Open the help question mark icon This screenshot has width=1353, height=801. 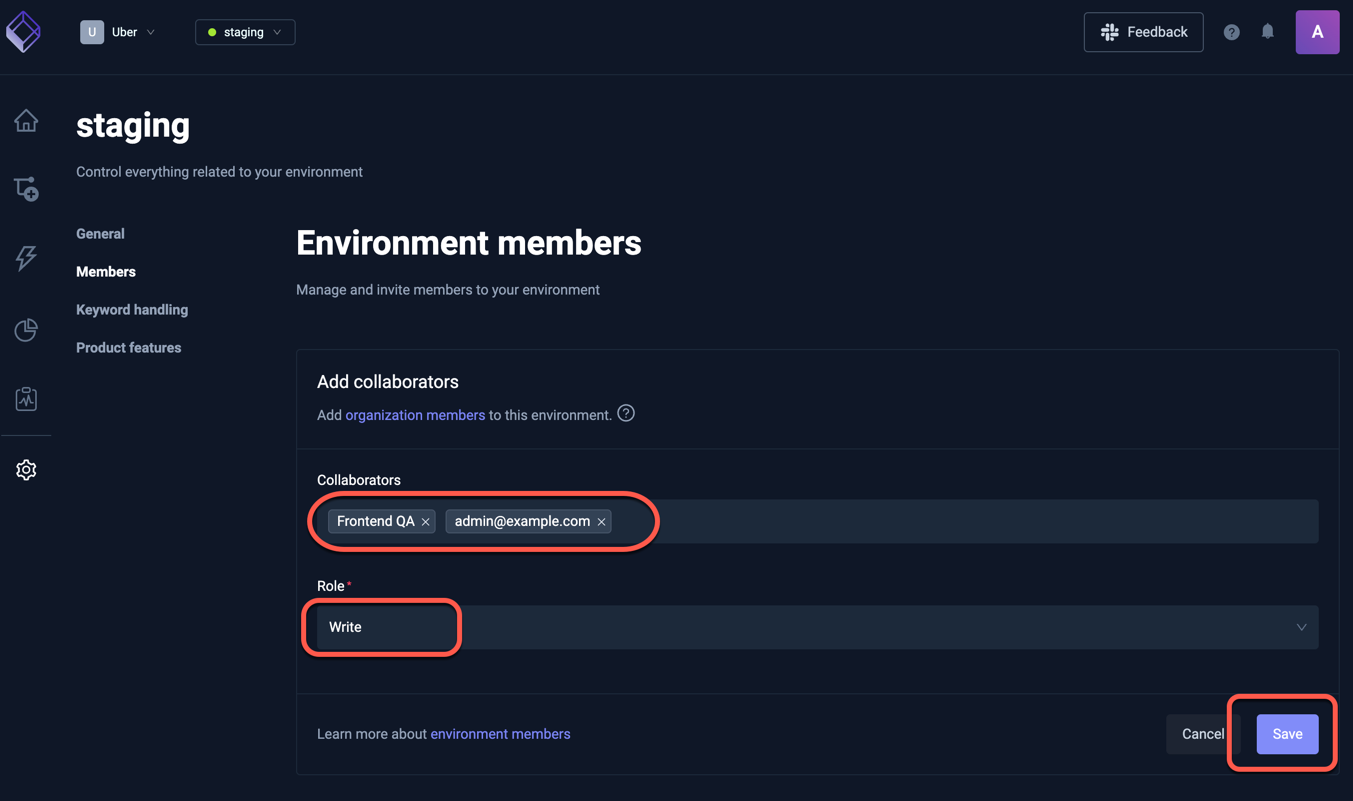tap(1231, 31)
